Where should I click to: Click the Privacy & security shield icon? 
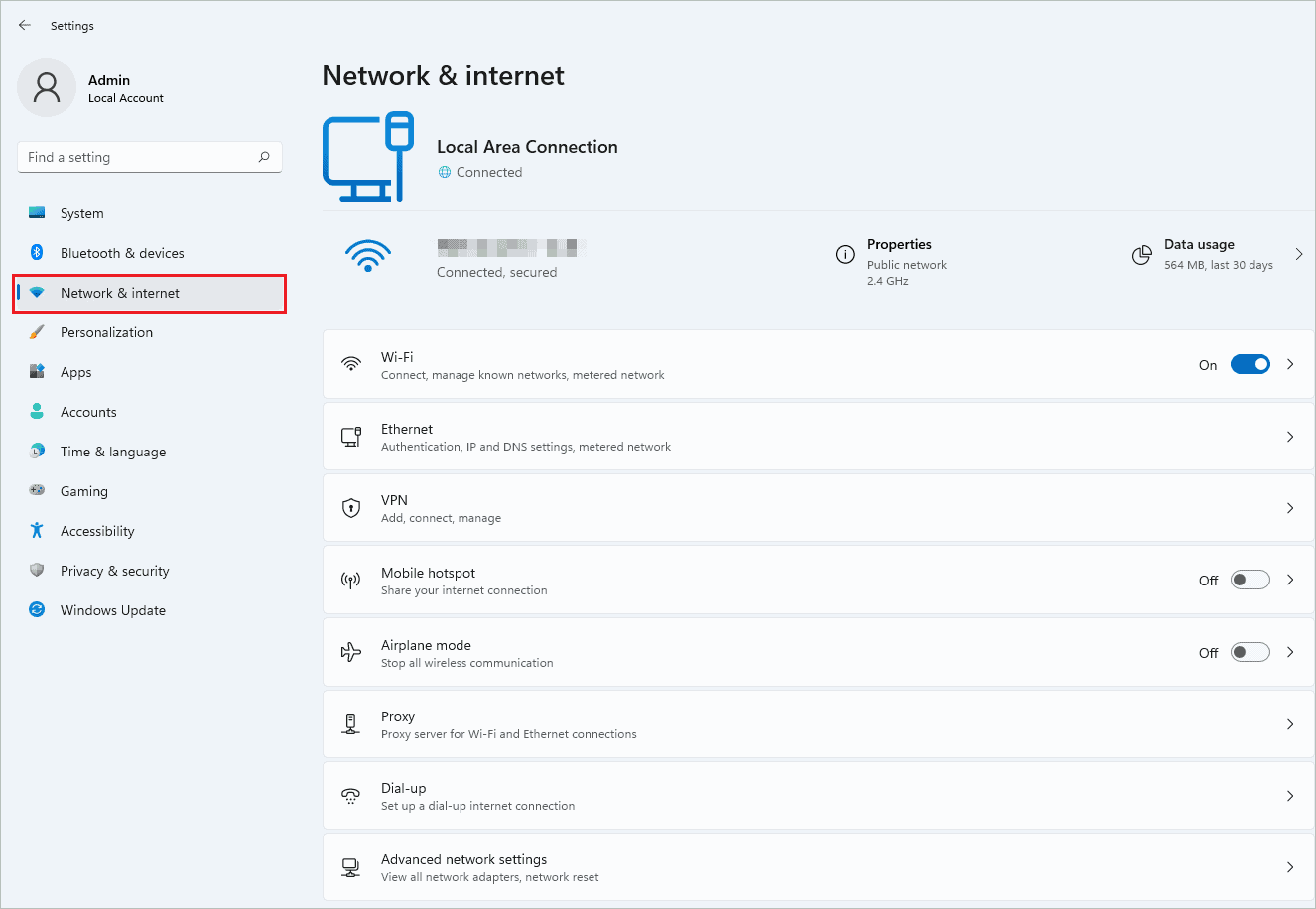37,571
